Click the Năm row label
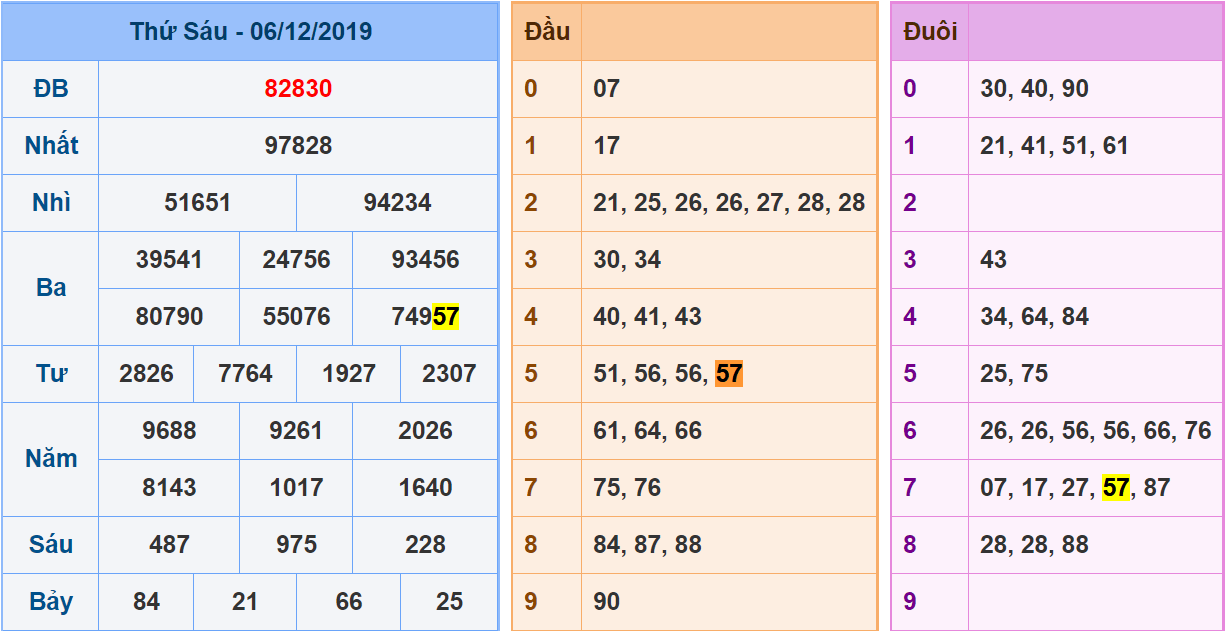The height and width of the screenshot is (631, 1225). 50,459
